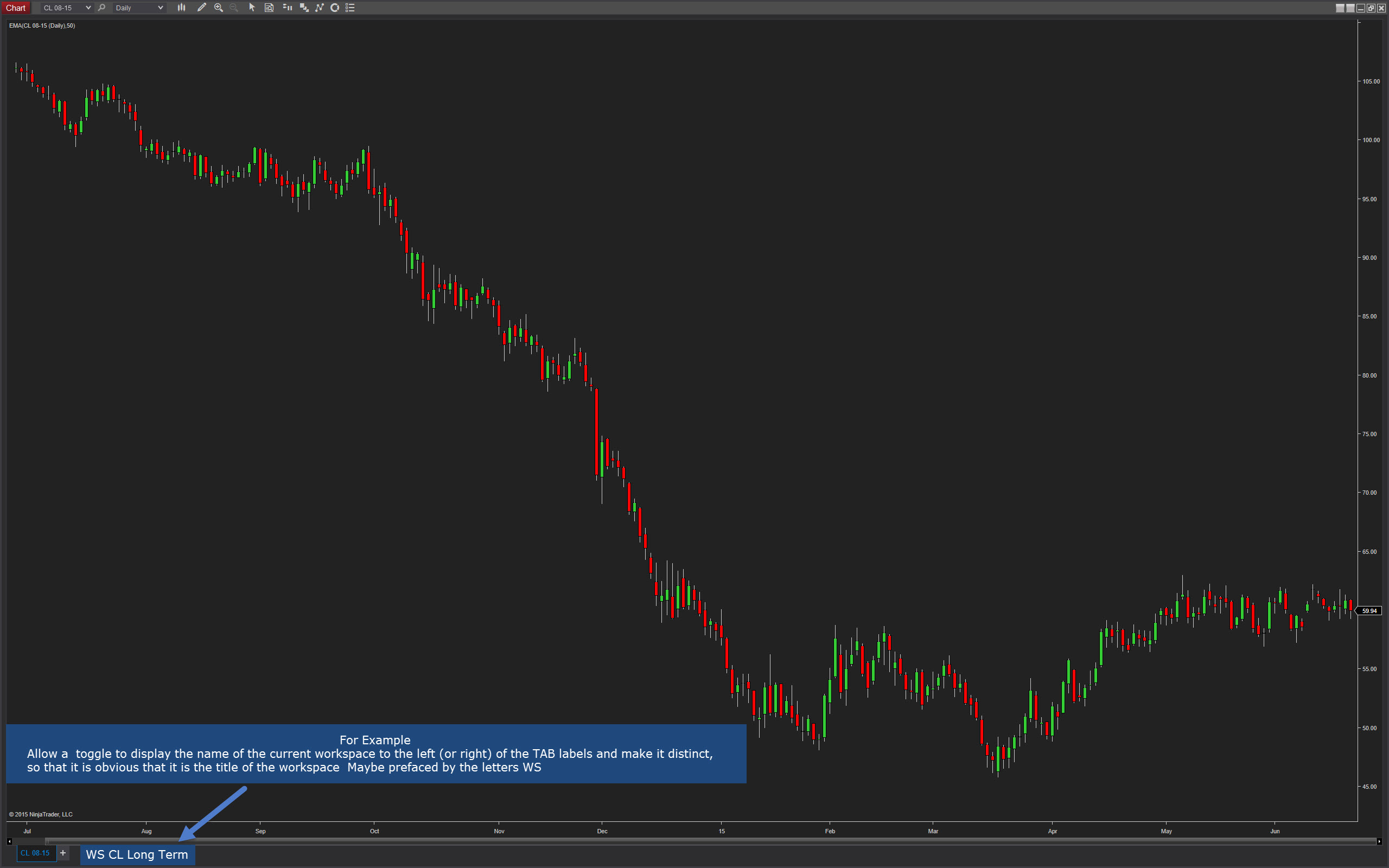Select the CL 08-15 chart tab
Image resolution: width=1389 pixels, height=868 pixels.
click(x=35, y=853)
